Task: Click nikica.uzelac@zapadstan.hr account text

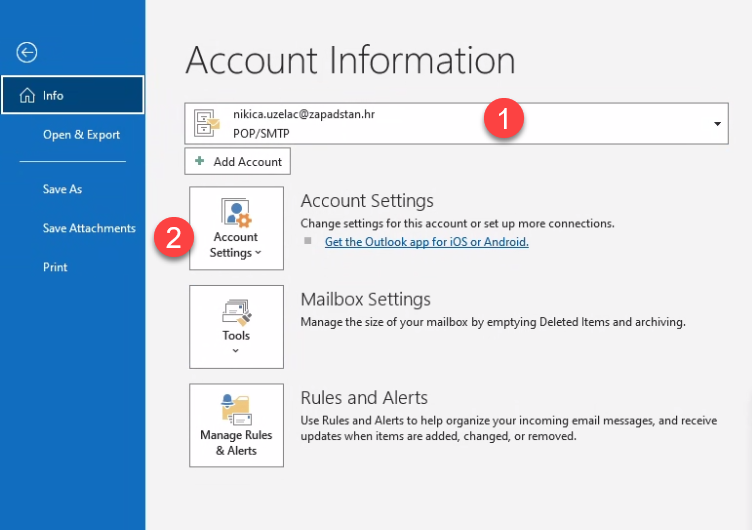Action: click(304, 114)
